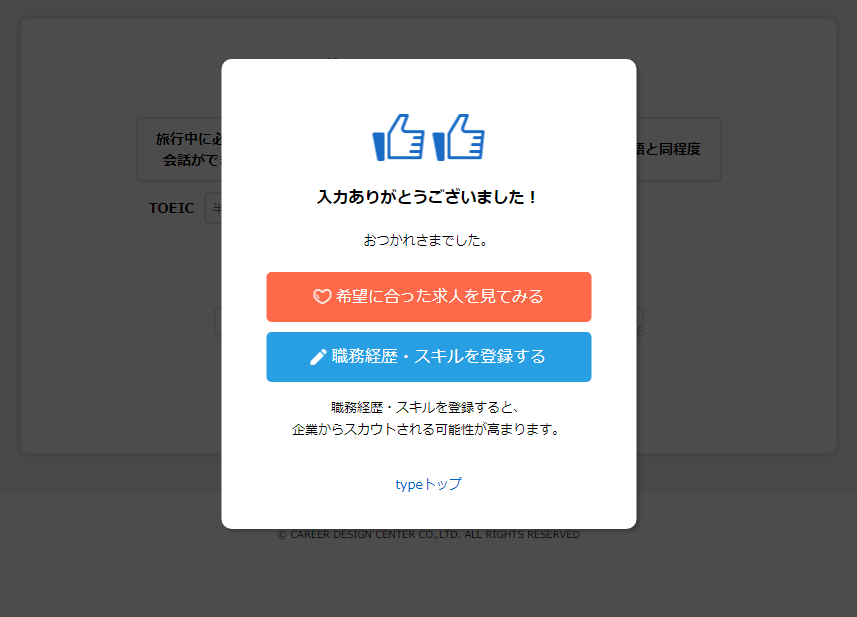Click the heart icon on orange button

(322, 296)
